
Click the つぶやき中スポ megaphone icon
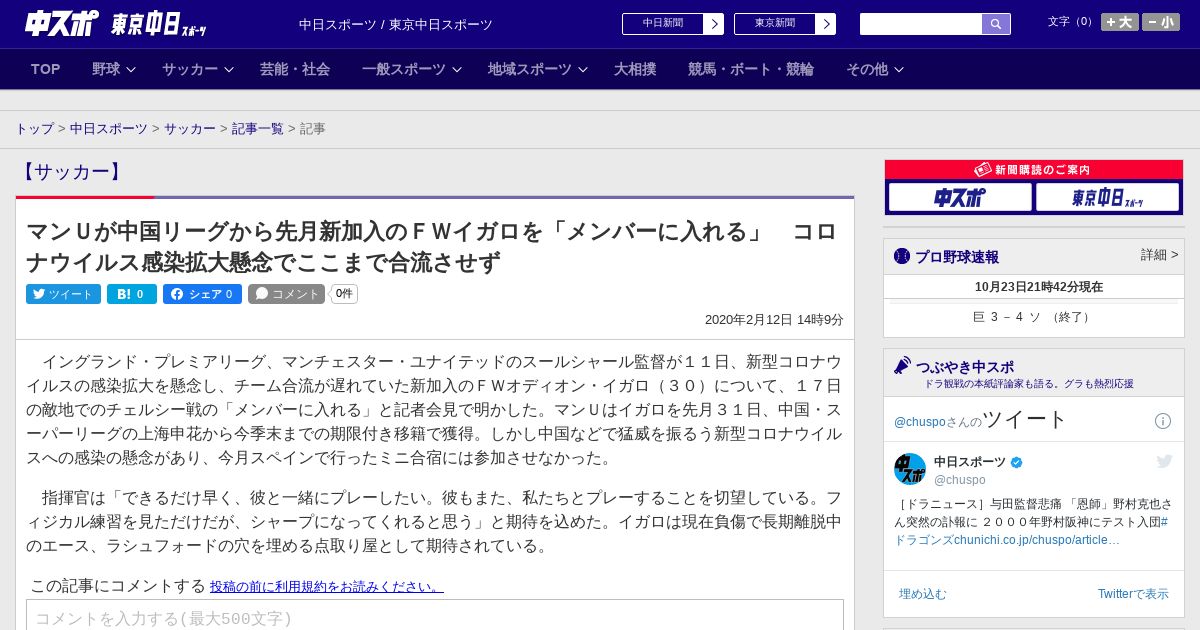(x=902, y=366)
